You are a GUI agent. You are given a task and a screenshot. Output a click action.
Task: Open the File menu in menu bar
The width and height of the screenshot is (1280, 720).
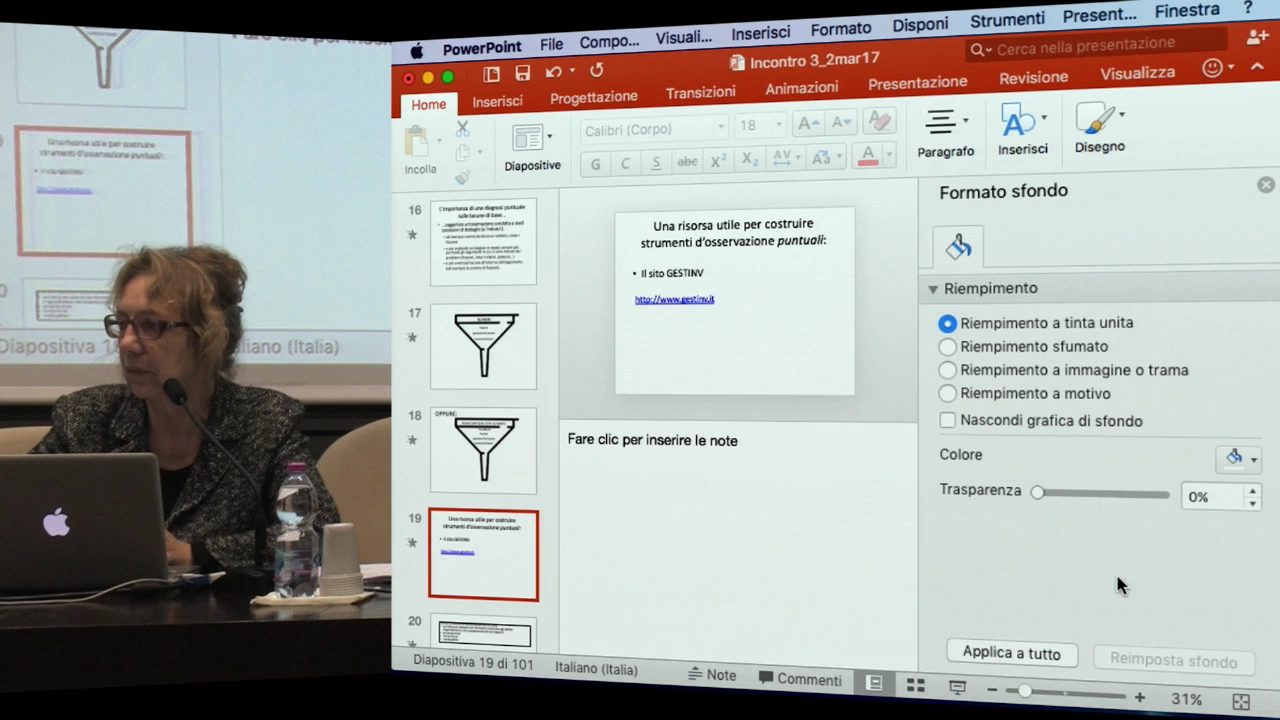[x=551, y=45]
